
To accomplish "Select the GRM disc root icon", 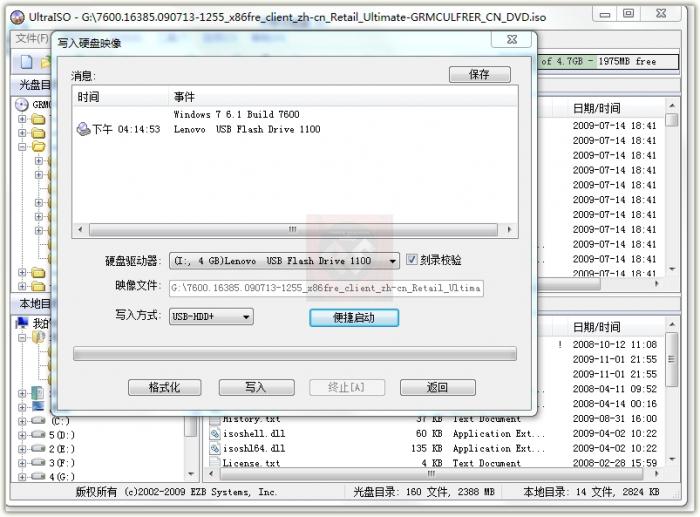I will coord(21,104).
